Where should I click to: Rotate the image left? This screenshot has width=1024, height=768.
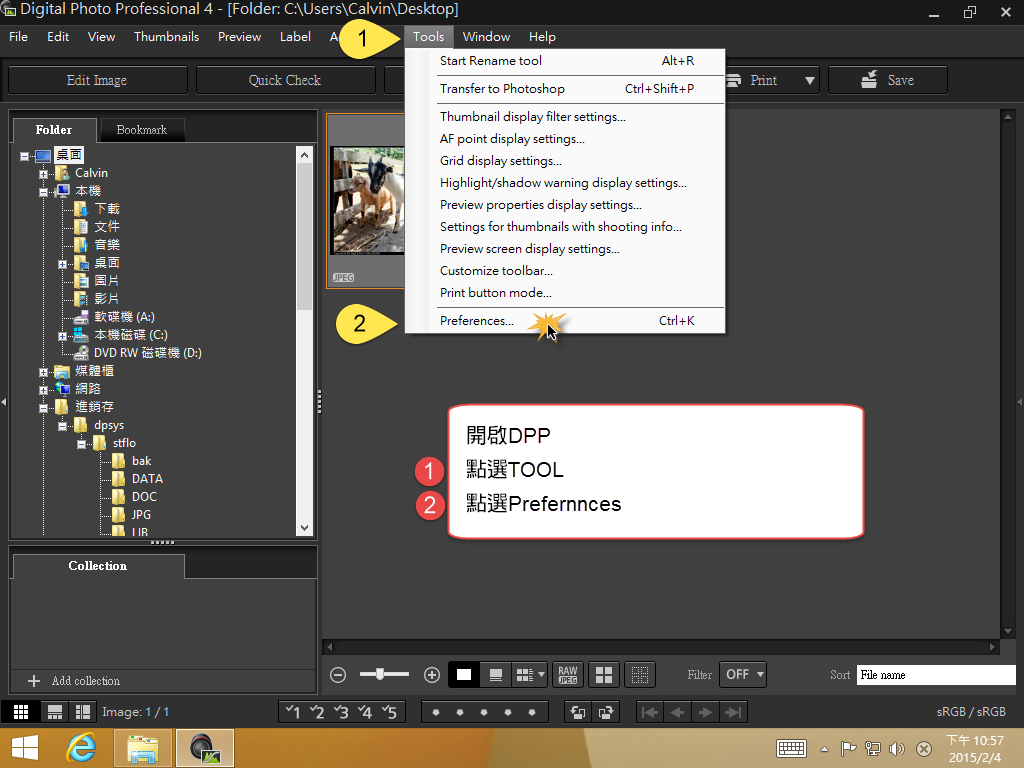pyautogui.click(x=578, y=712)
